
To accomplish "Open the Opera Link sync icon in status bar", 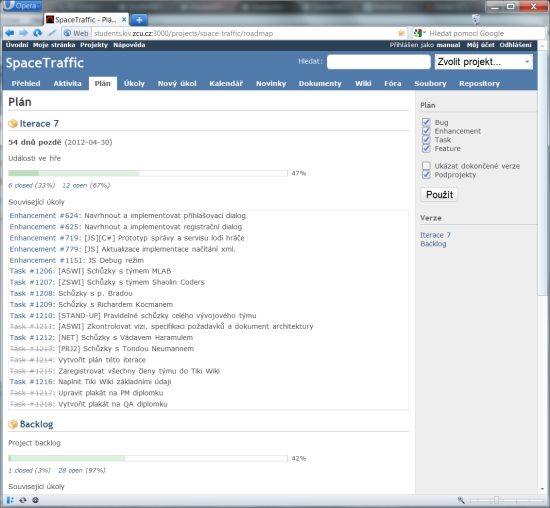I will [x=23, y=500].
